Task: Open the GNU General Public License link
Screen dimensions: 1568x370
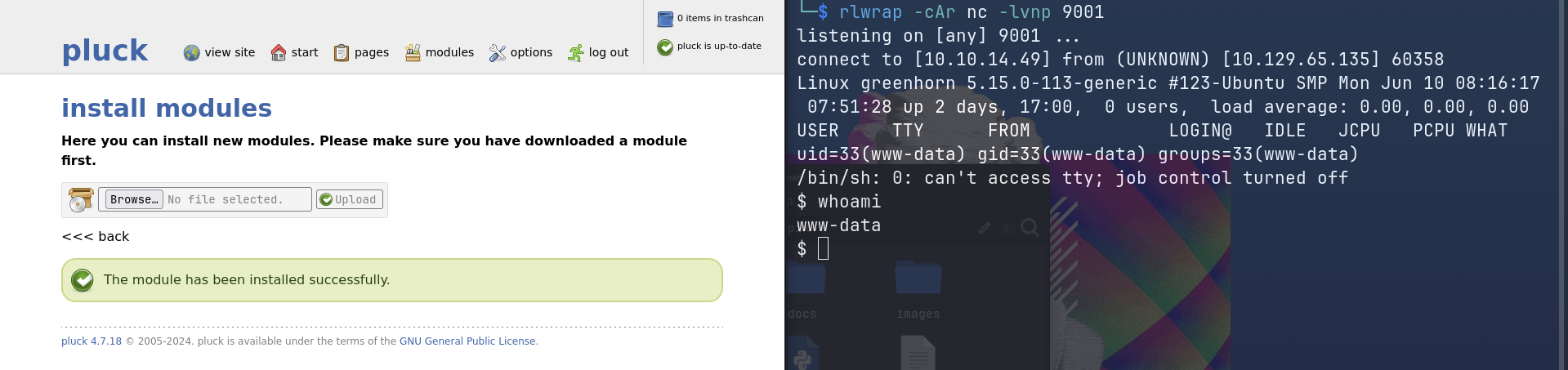Action: point(467,341)
